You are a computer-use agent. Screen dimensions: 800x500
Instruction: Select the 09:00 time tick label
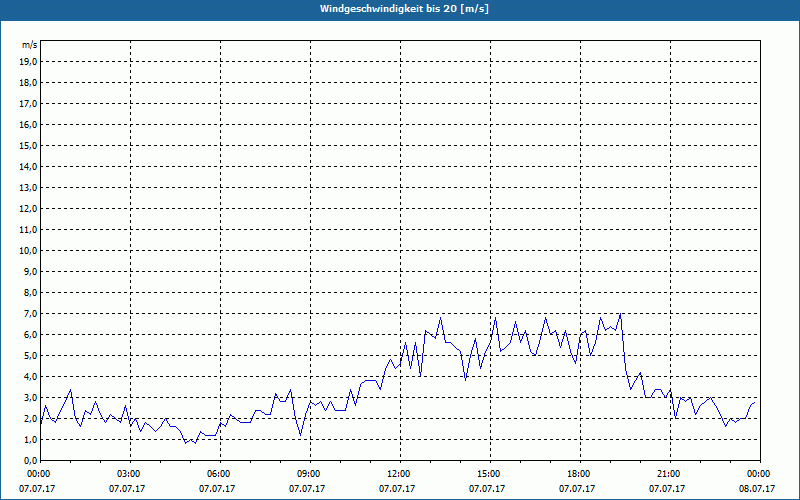tap(310, 474)
